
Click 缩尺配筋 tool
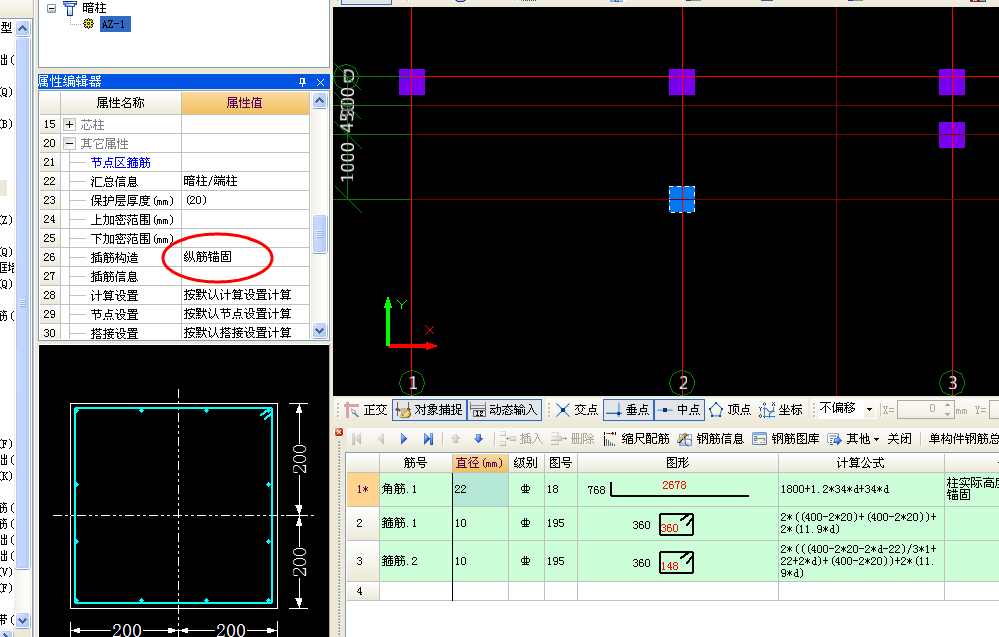pos(636,439)
